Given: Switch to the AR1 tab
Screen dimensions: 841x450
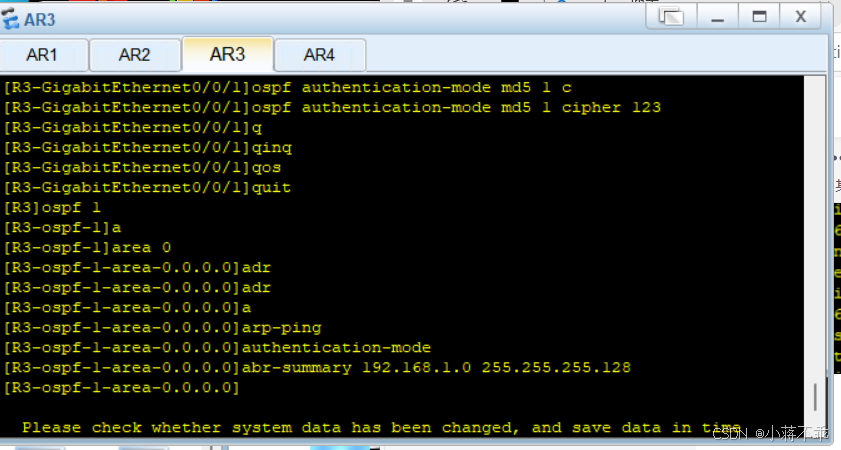Looking at the screenshot, I should (42, 55).
